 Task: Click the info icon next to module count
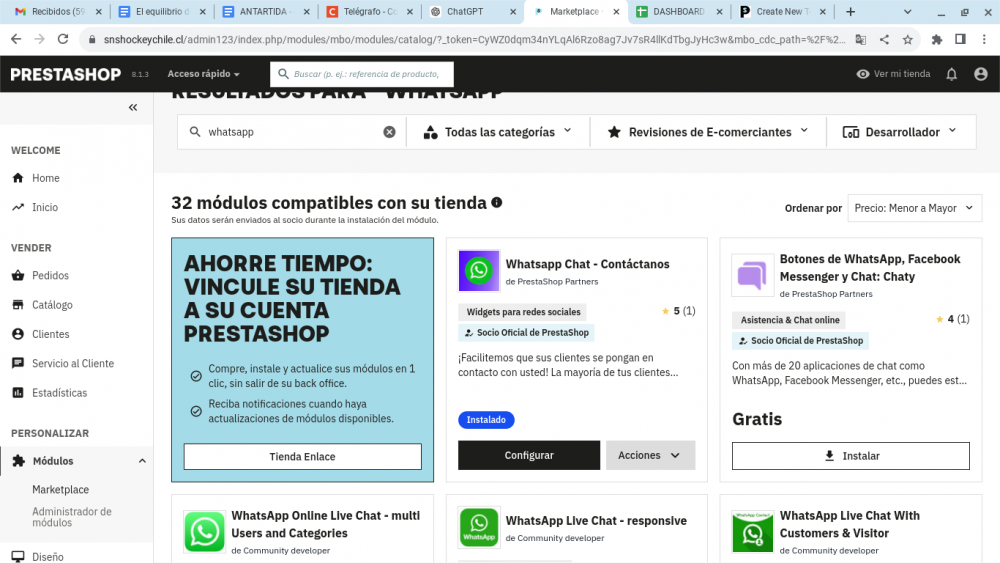click(x=497, y=203)
